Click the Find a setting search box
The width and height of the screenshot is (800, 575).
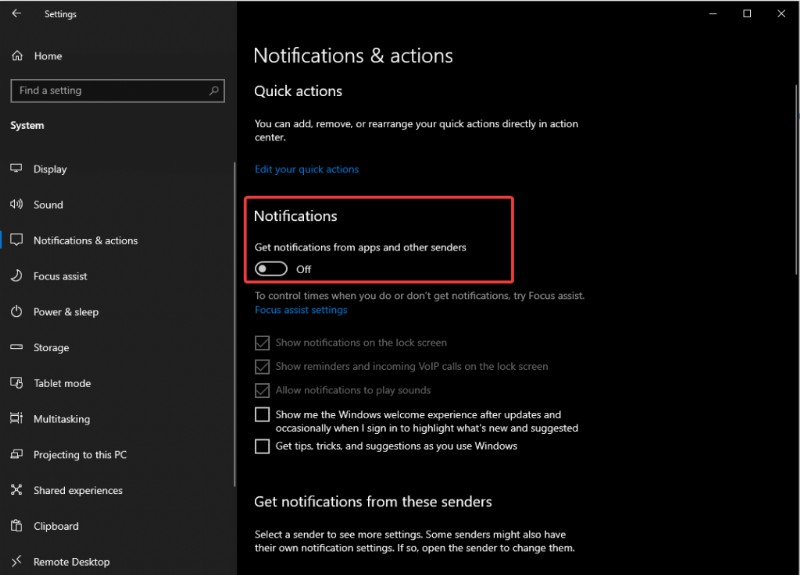[110, 91]
